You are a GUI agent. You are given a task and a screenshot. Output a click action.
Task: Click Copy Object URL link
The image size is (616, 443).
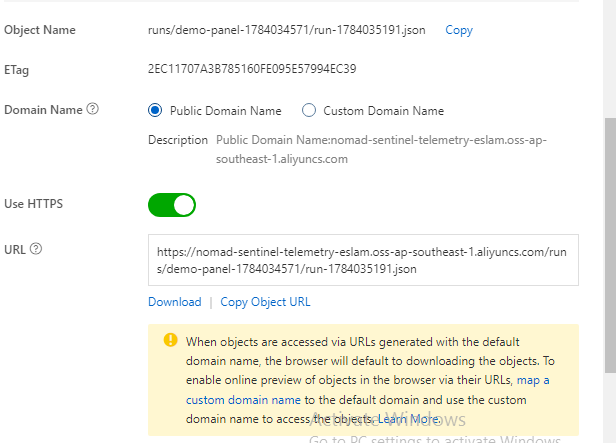point(265,302)
